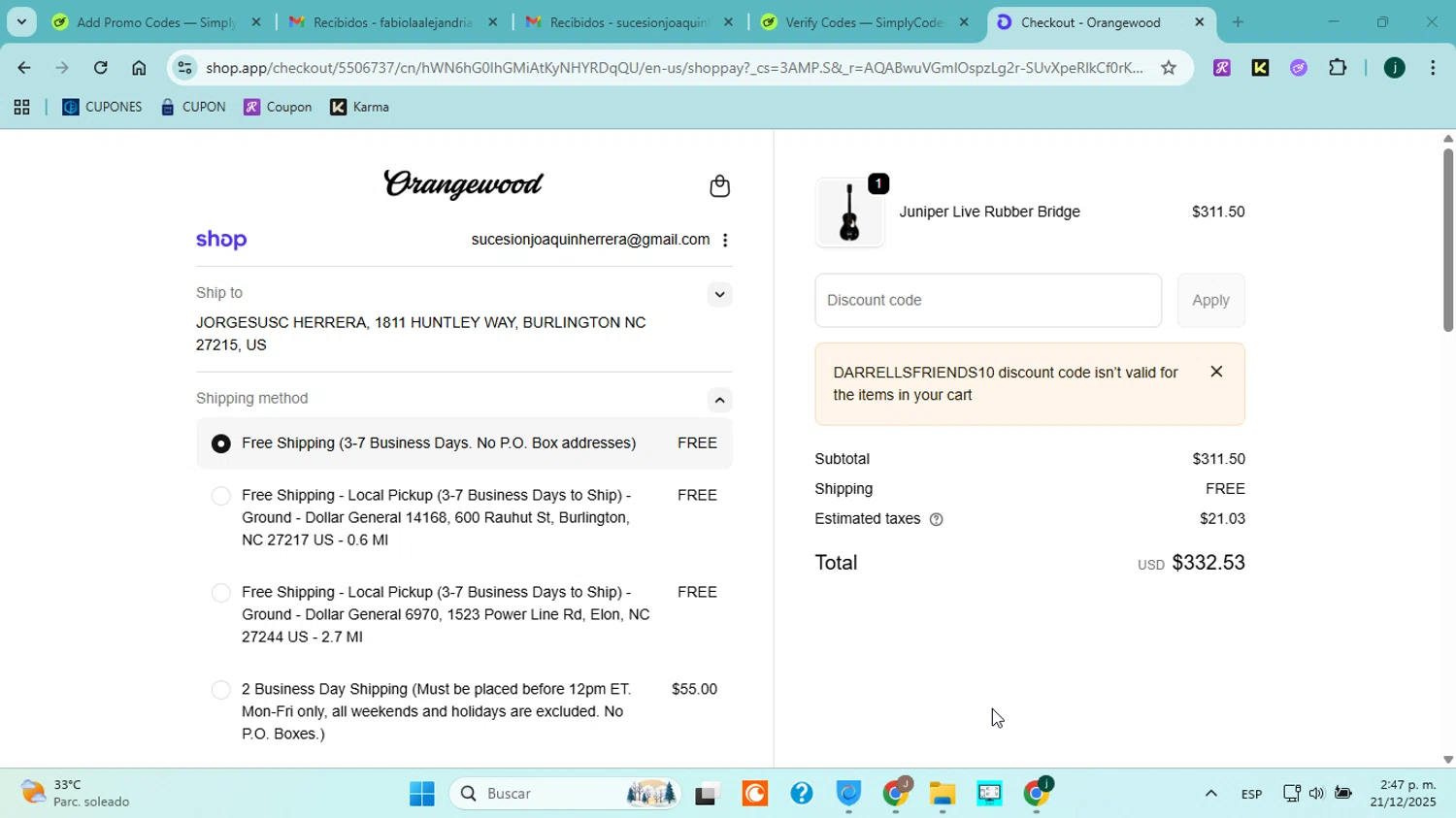
Task: Open a new browser tab
Action: click(1238, 21)
